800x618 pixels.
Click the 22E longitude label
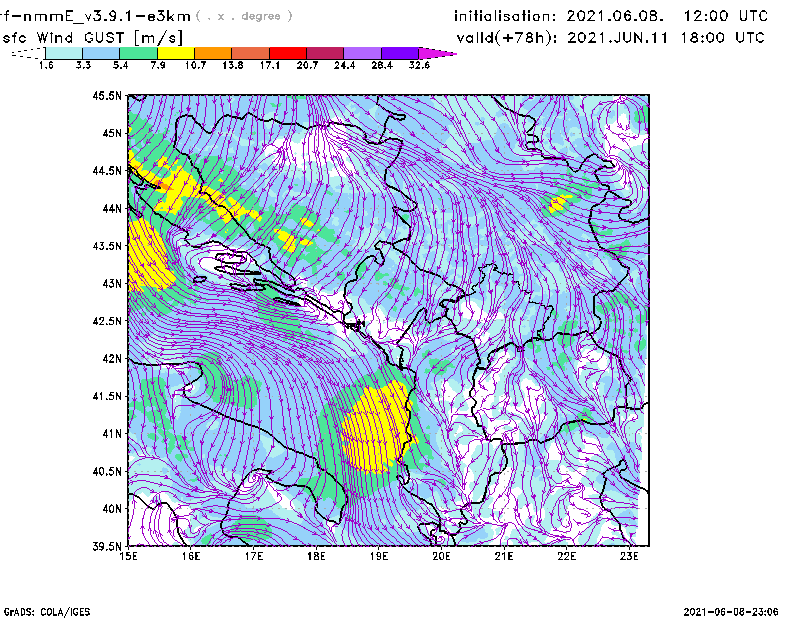point(566,556)
